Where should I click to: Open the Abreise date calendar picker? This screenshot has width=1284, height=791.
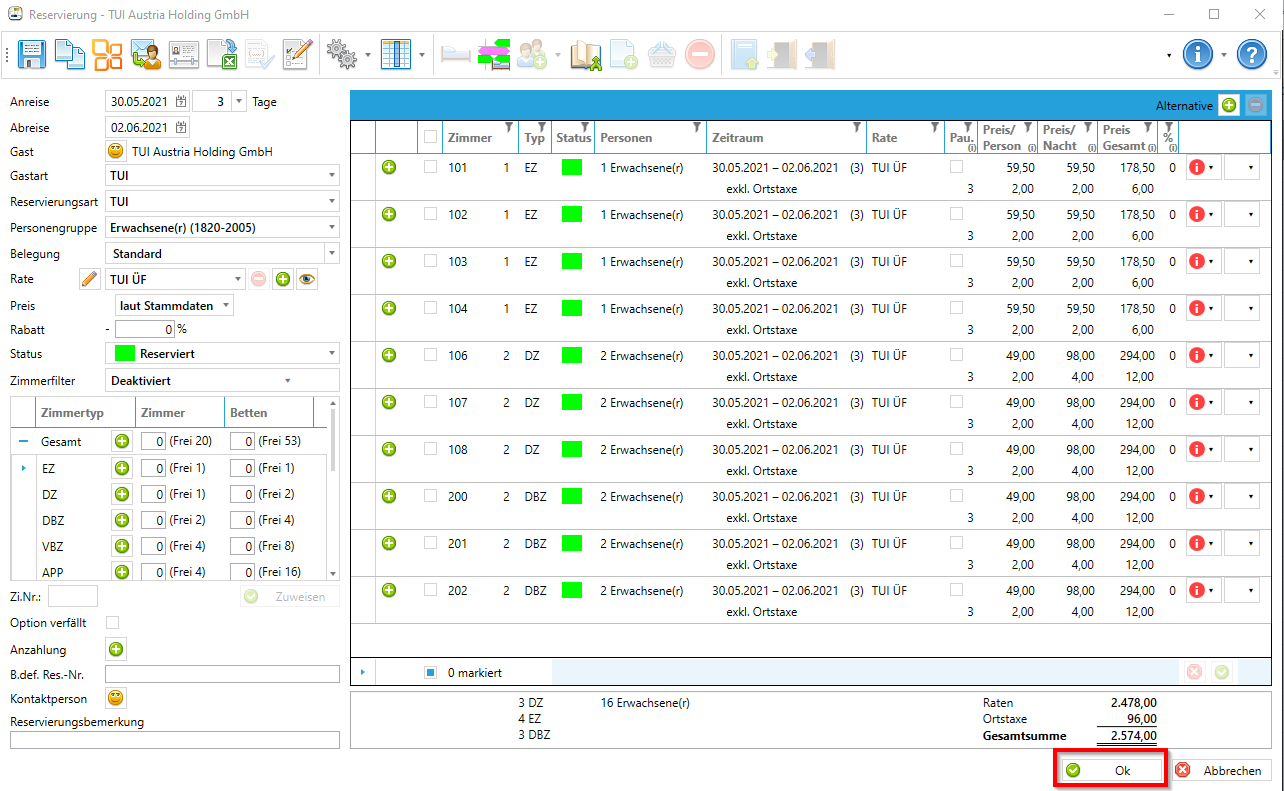pos(181,128)
